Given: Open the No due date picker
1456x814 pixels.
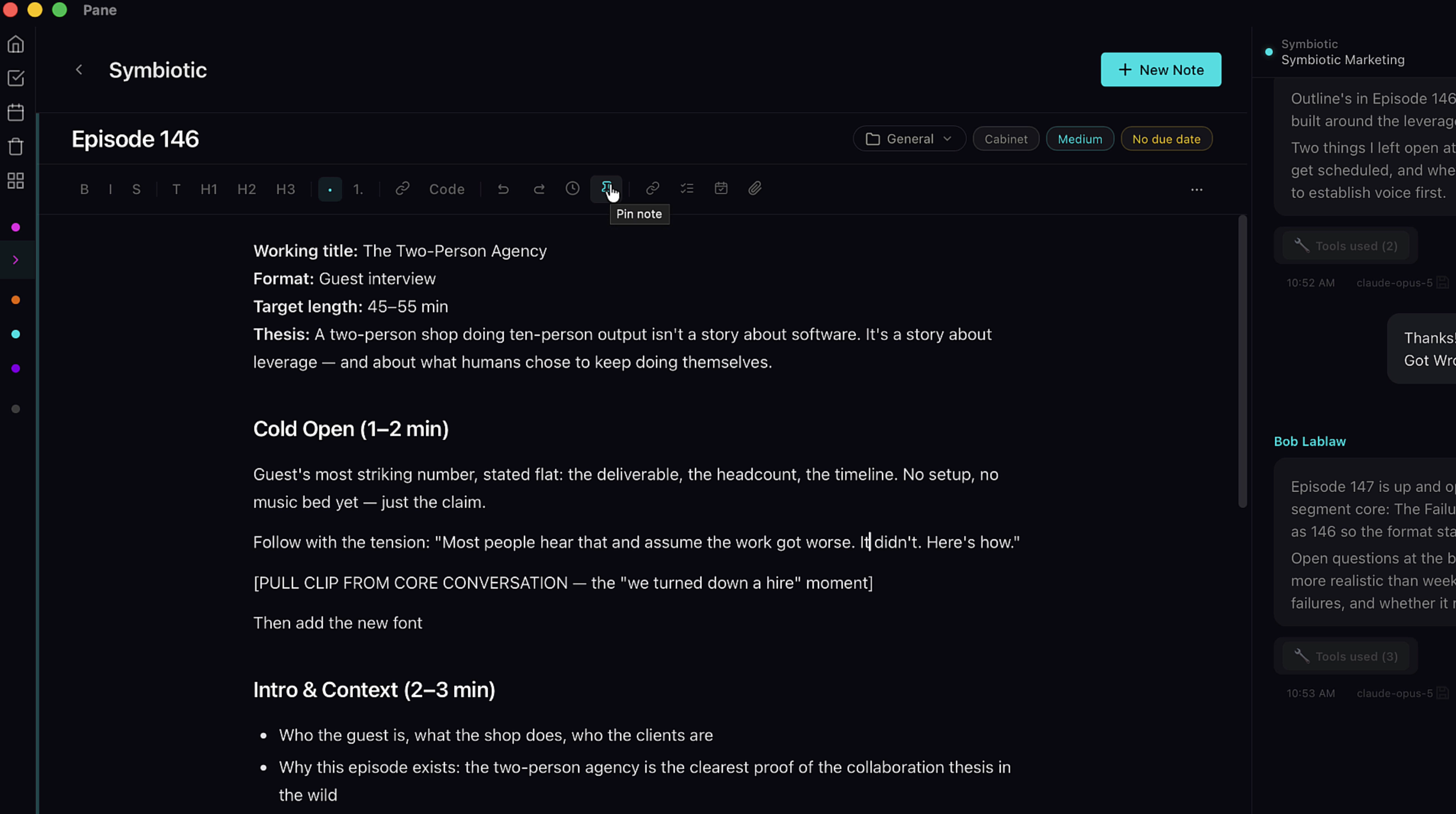Looking at the screenshot, I should coord(1166,139).
